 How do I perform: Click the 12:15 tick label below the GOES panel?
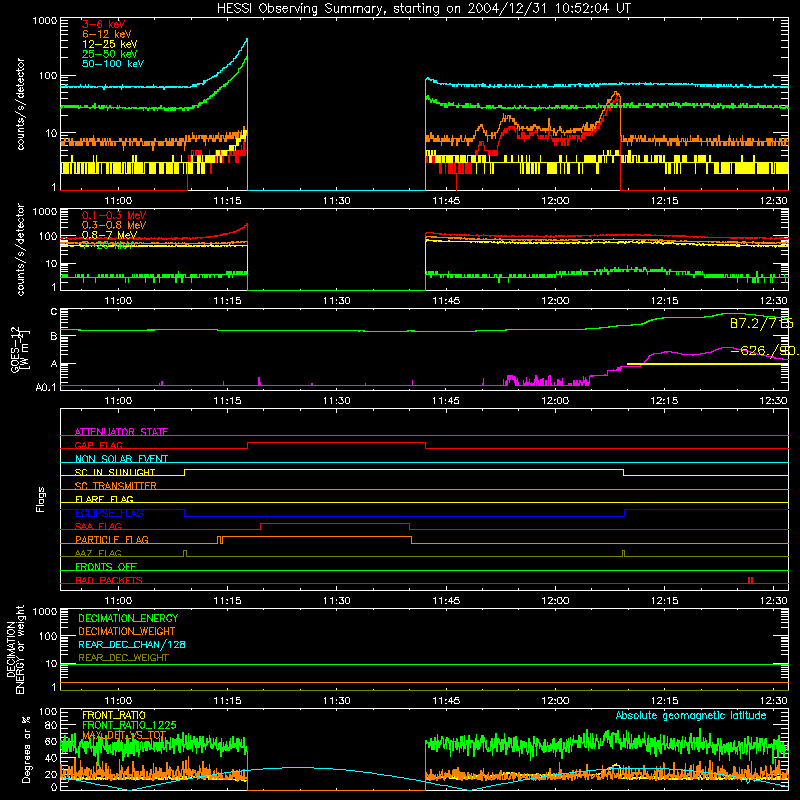664,401
